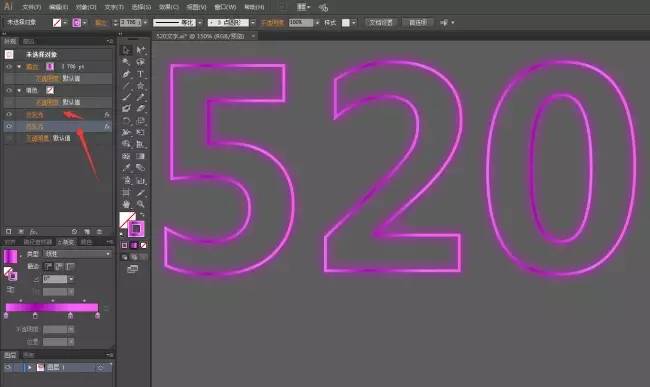Image resolution: width=650 pixels, height=387 pixels.
Task: Collapse the stroke attribute in Appearance panel
Action: point(19,67)
